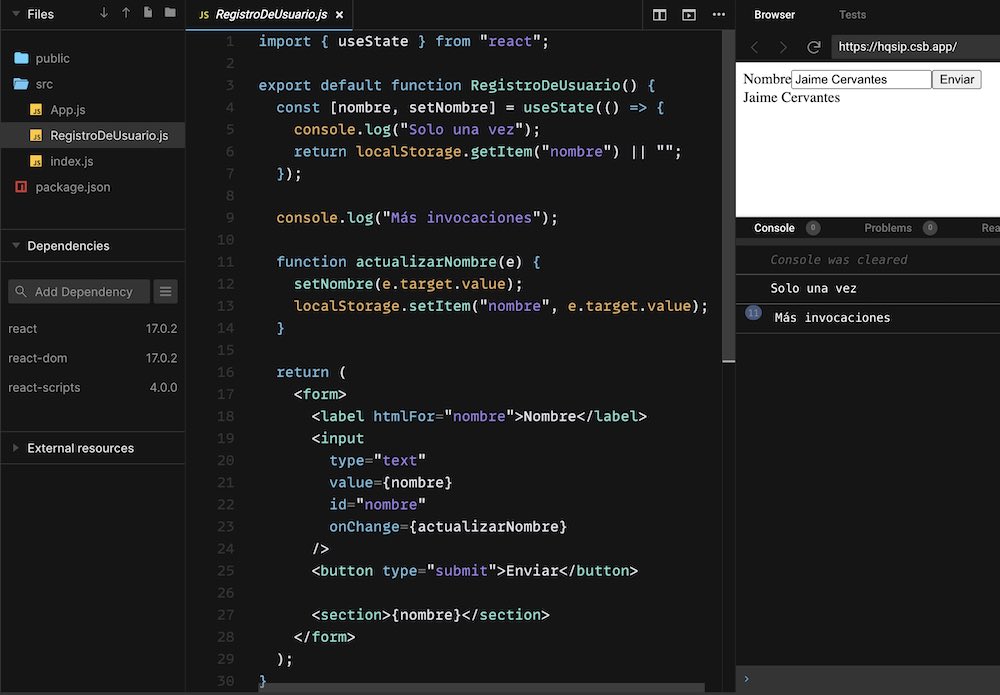Image resolution: width=1000 pixels, height=695 pixels.
Task: Collapse the Dependencies section
Action: pos(15,246)
